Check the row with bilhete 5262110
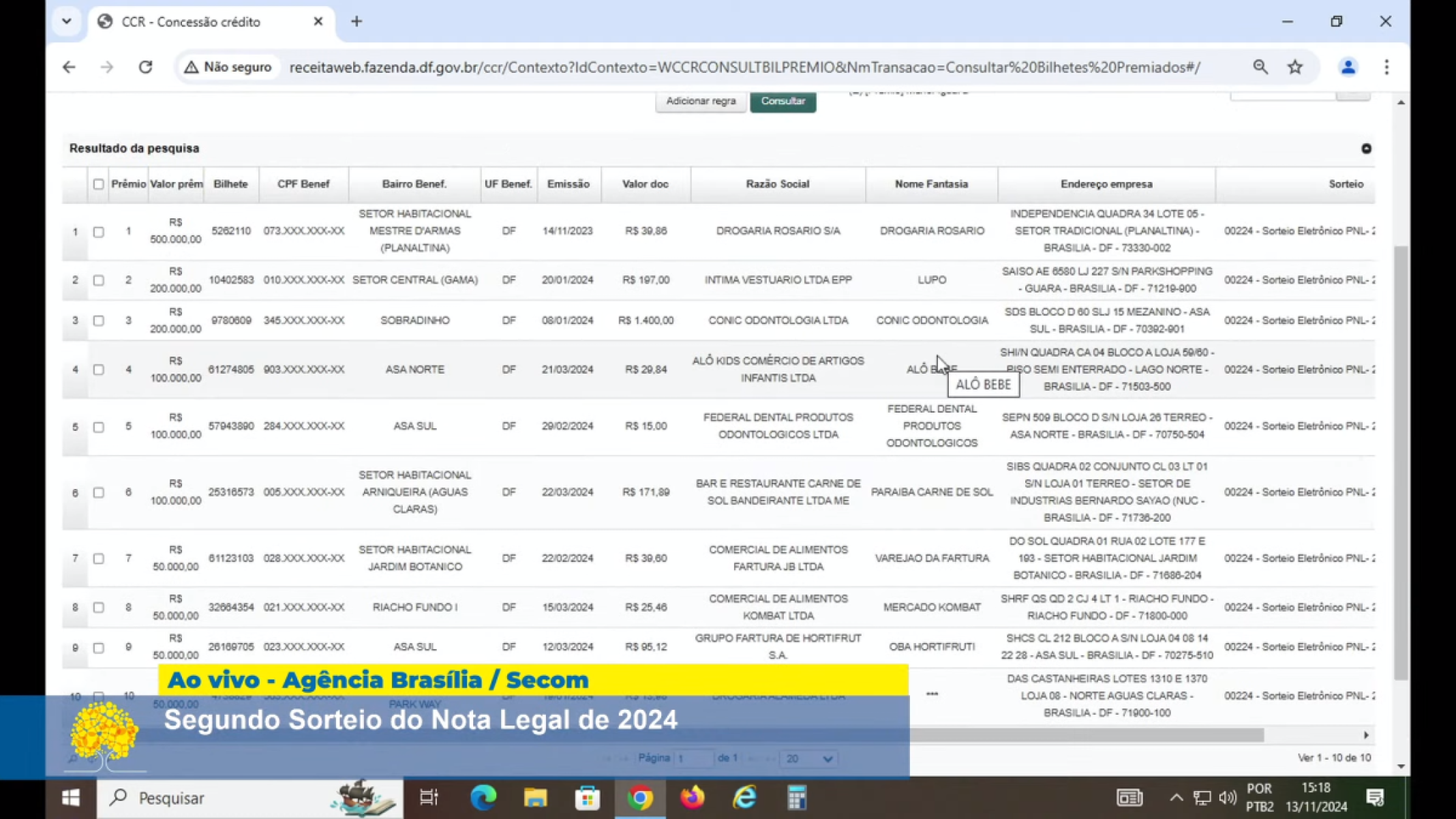 99,232
